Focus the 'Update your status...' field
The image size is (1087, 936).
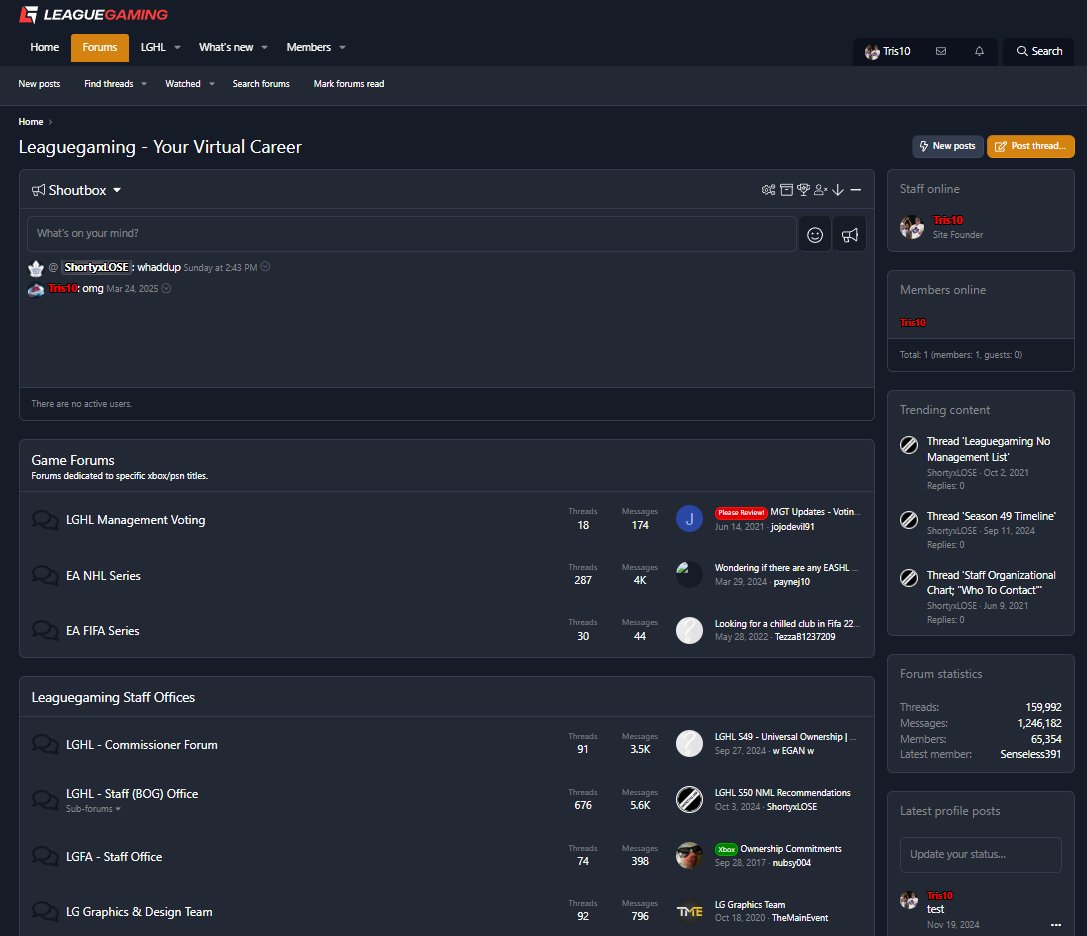click(x=980, y=855)
